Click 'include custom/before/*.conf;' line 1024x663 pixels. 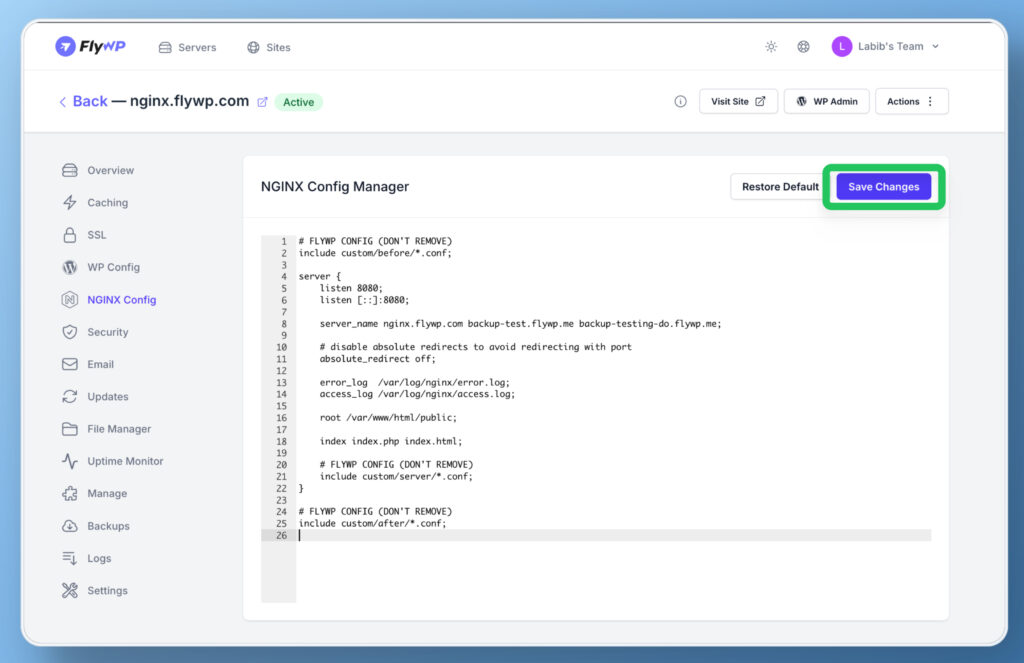pyautogui.click(x=375, y=253)
